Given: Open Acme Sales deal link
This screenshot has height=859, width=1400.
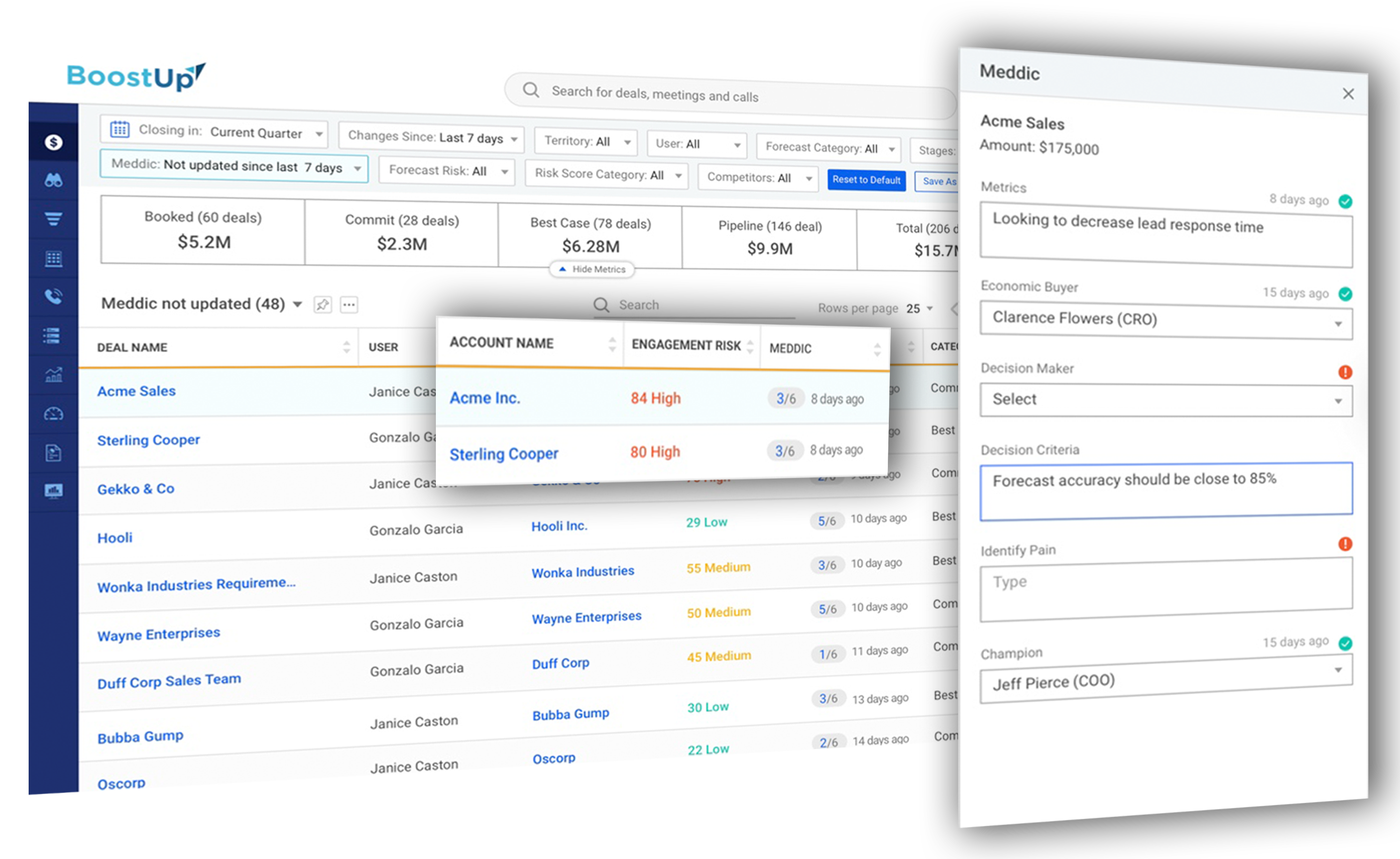Looking at the screenshot, I should (137, 391).
